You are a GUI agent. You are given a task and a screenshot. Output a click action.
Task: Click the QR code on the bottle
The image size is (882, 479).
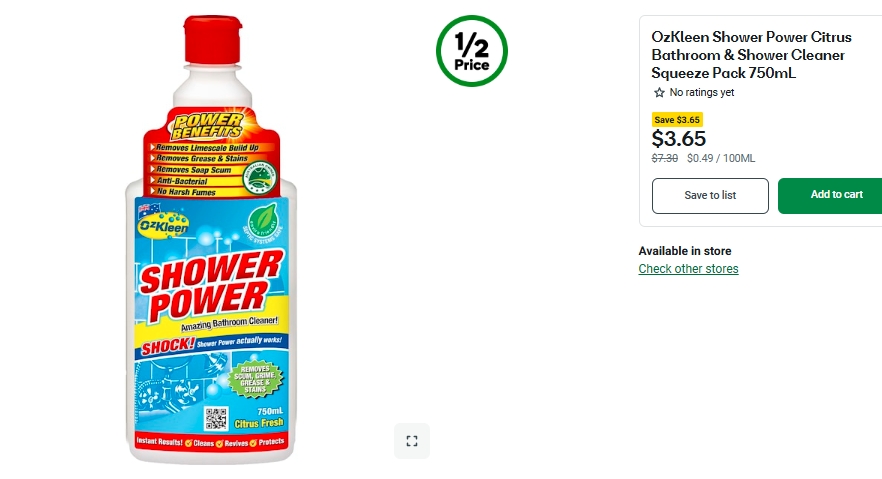(216, 418)
